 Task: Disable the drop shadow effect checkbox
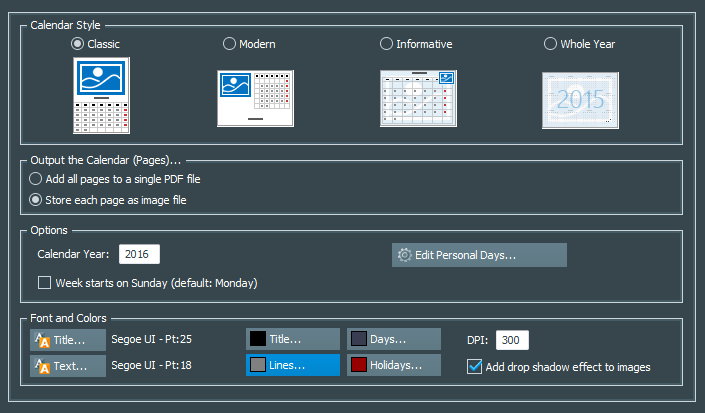click(475, 367)
